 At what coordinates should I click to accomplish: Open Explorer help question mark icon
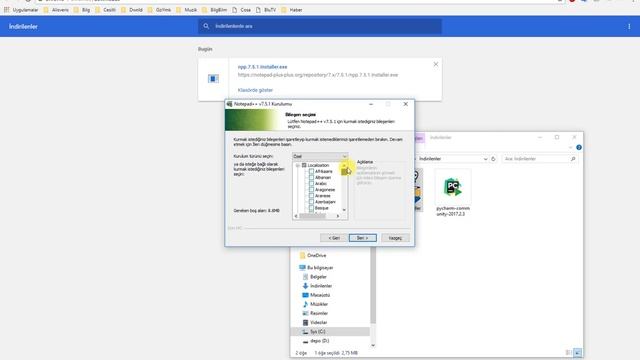[x=579, y=147]
